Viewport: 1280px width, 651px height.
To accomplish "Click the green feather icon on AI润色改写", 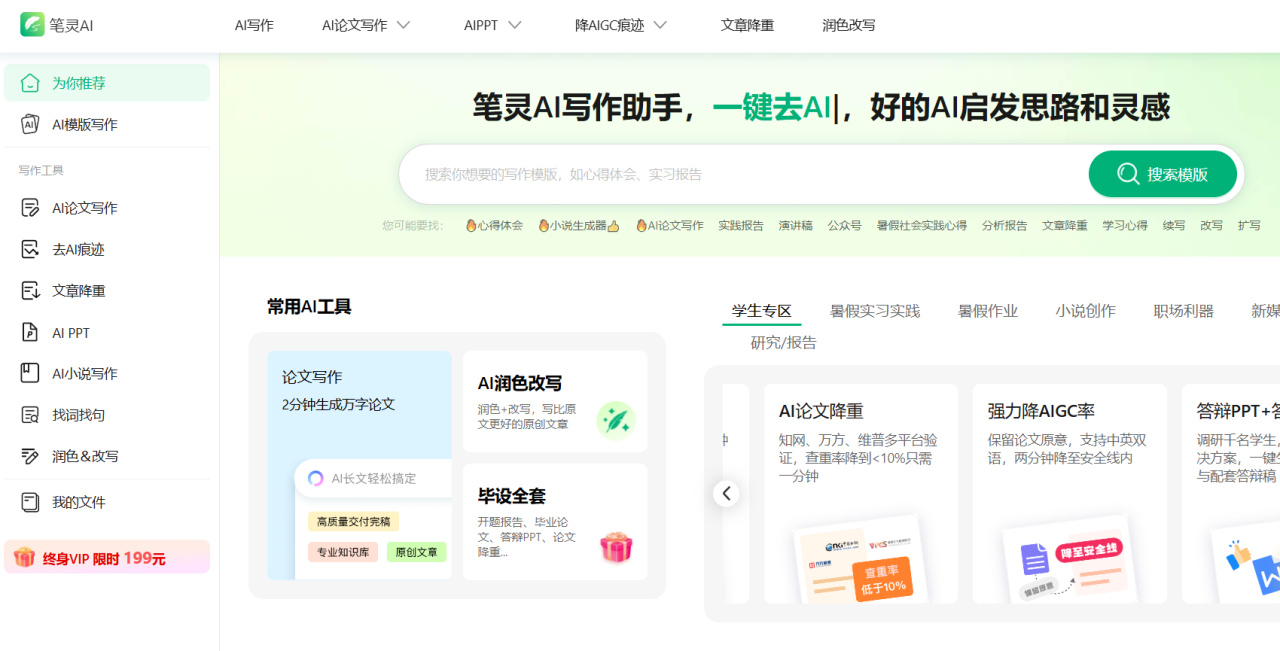I will tap(616, 420).
